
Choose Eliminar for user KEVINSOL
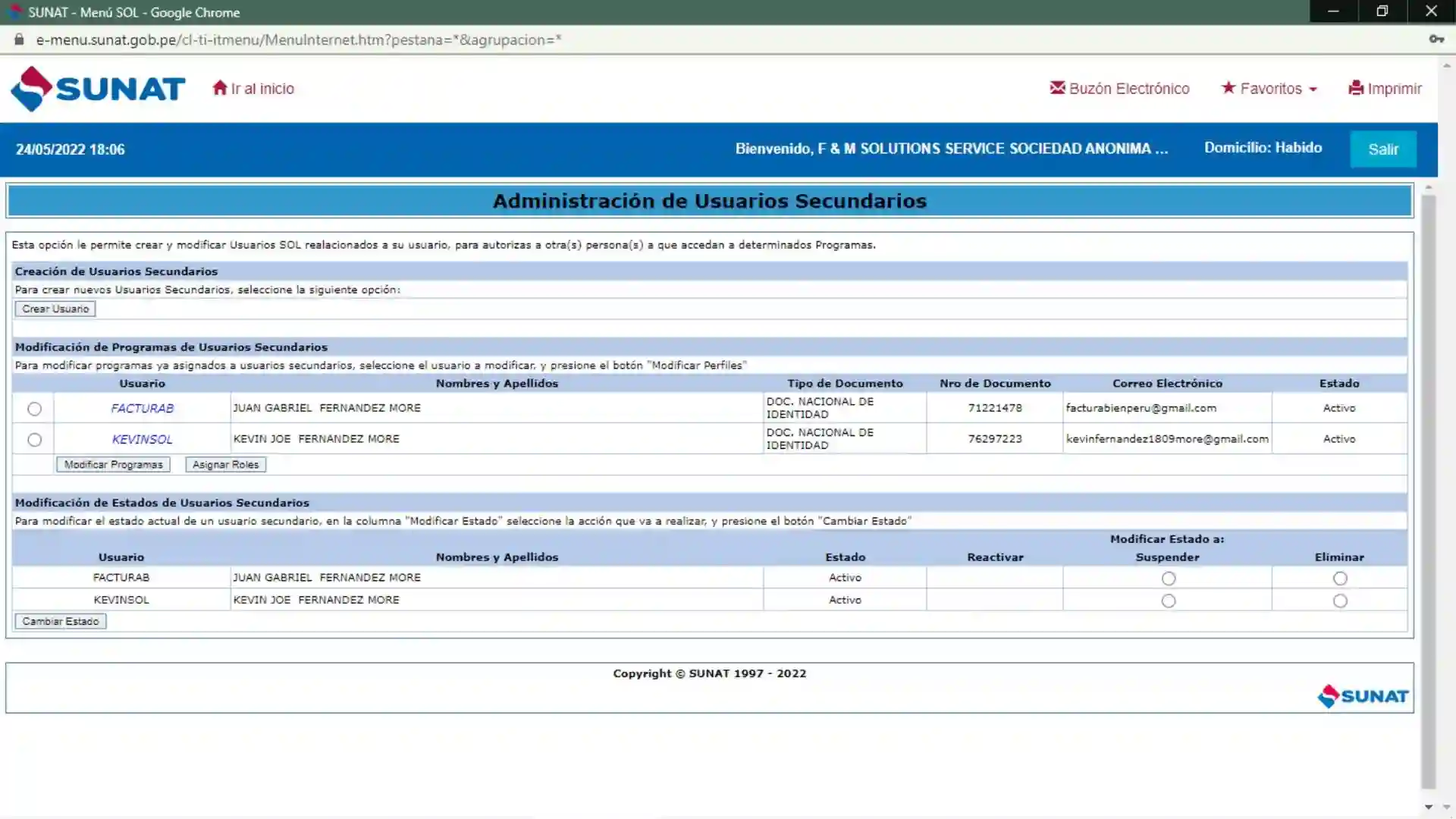pos(1340,601)
